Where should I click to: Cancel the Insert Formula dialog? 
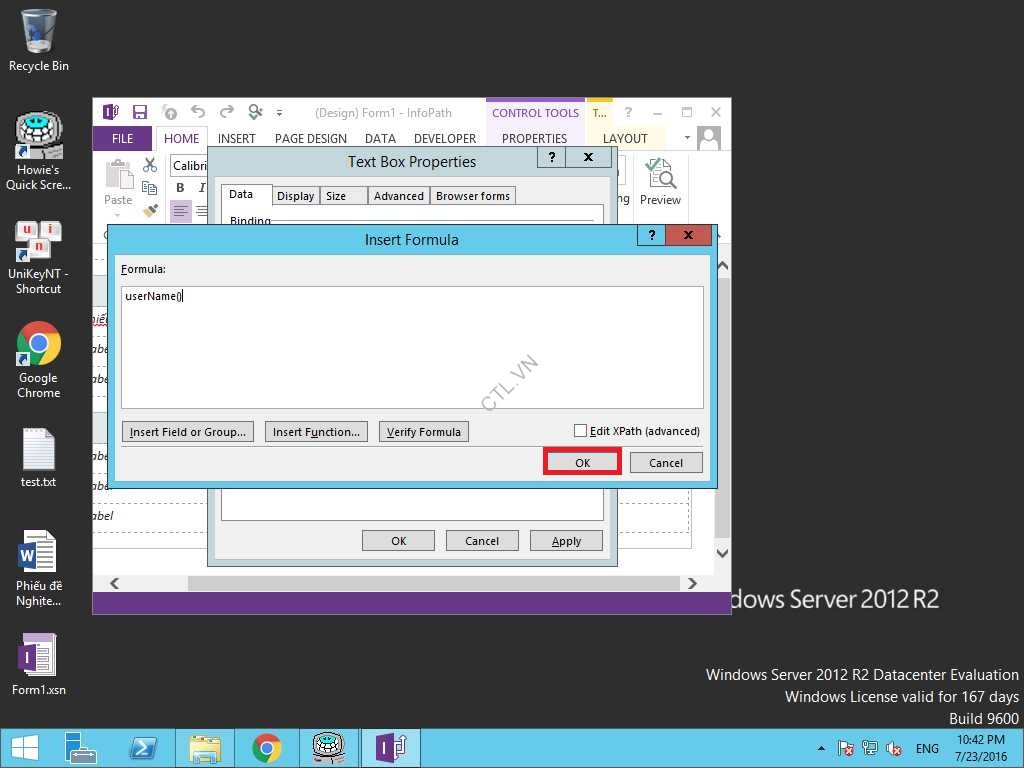tap(665, 462)
